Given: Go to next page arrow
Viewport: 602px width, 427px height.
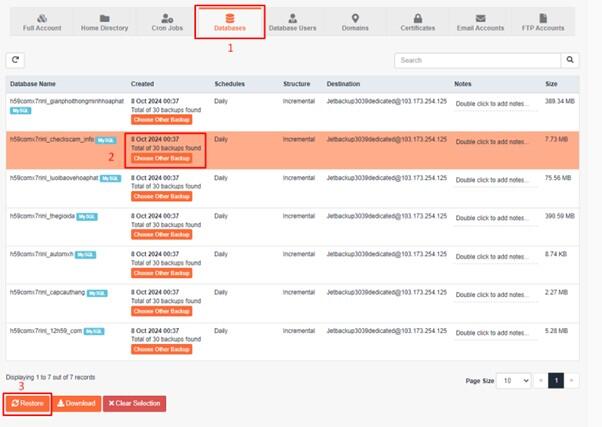Looking at the screenshot, I should tap(571, 381).
